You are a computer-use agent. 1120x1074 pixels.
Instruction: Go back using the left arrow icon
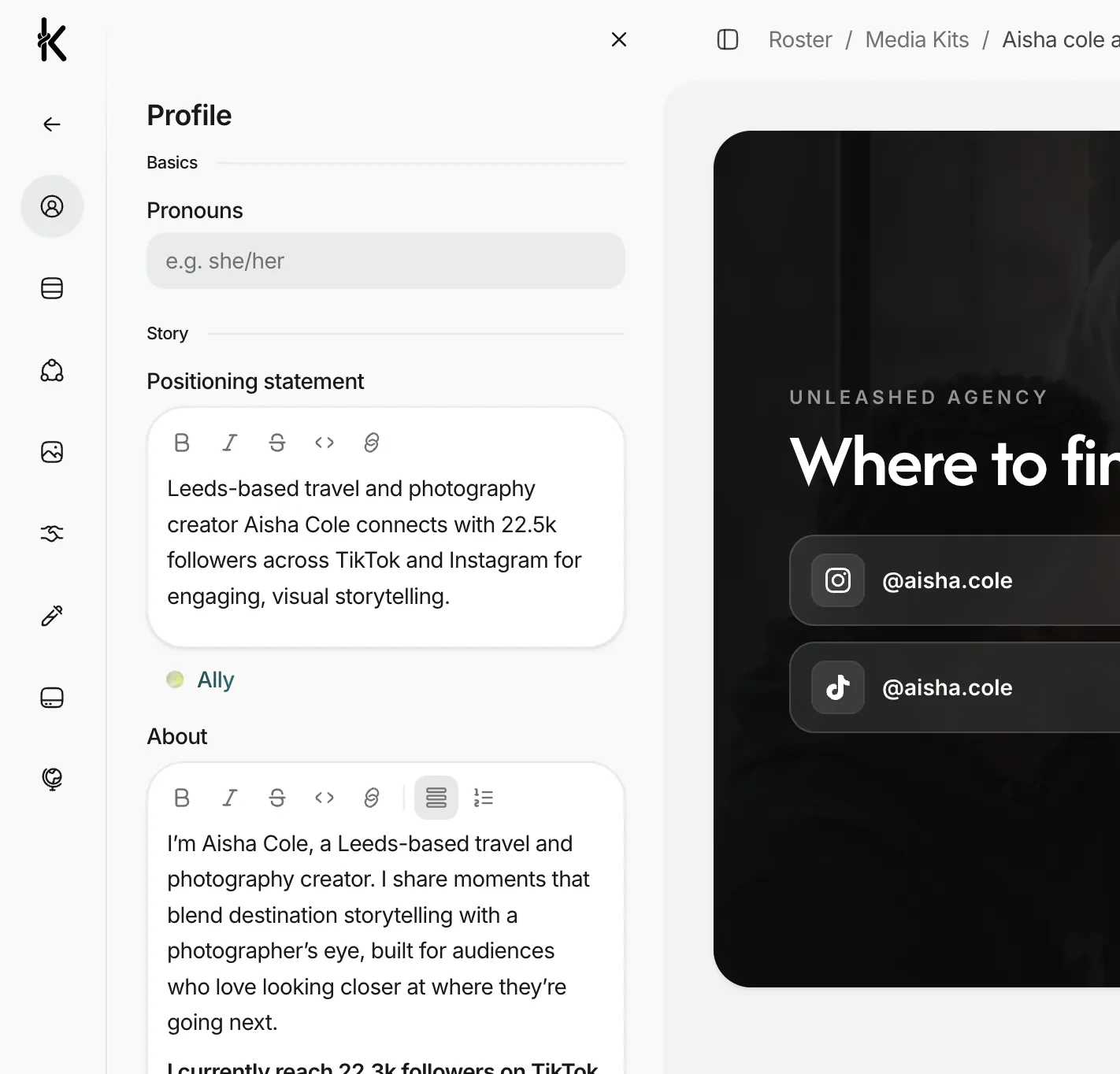click(x=52, y=124)
